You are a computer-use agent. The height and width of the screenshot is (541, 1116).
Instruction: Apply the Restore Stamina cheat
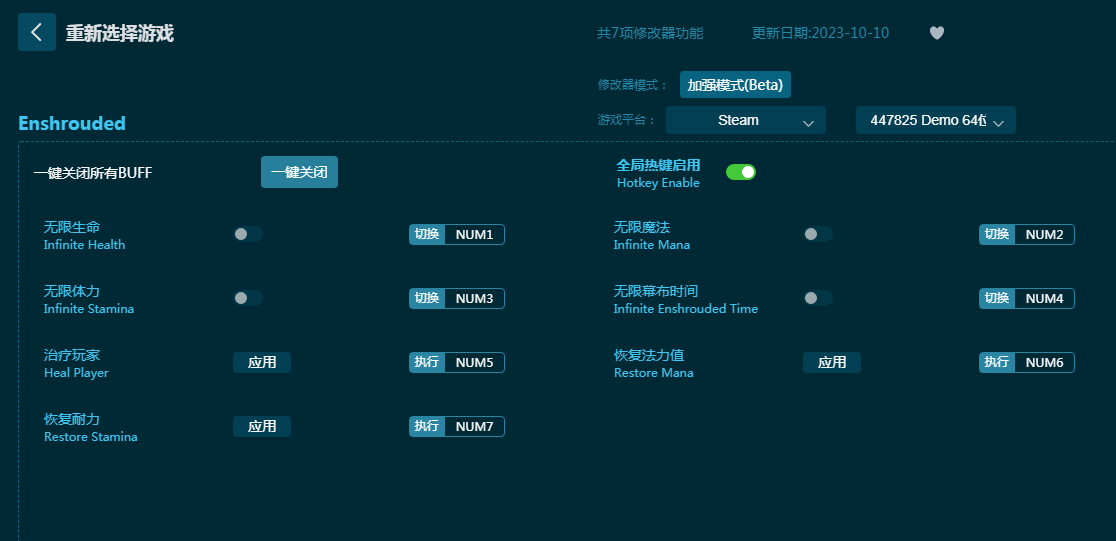click(262, 426)
